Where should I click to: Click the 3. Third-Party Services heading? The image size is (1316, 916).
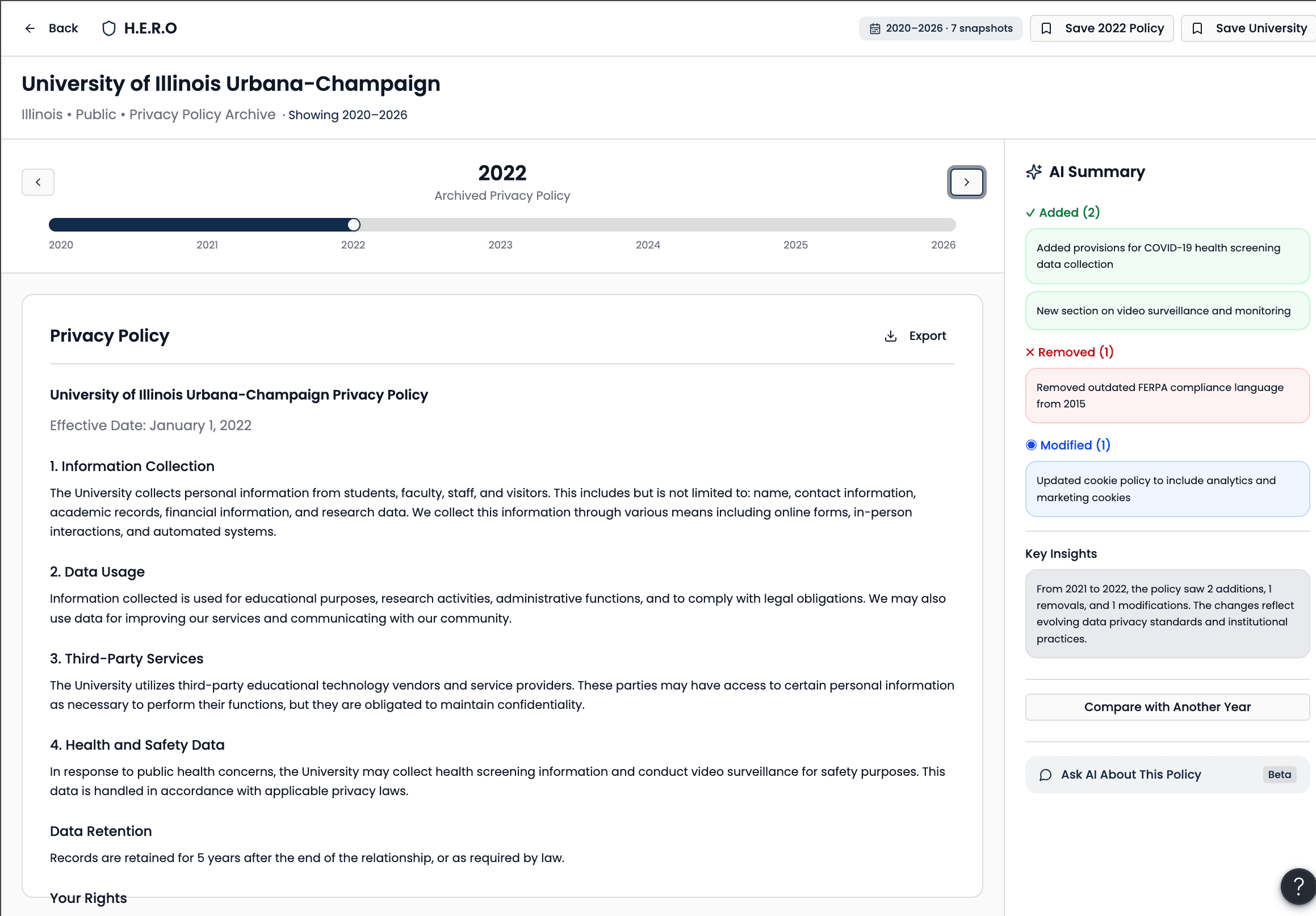point(127,658)
